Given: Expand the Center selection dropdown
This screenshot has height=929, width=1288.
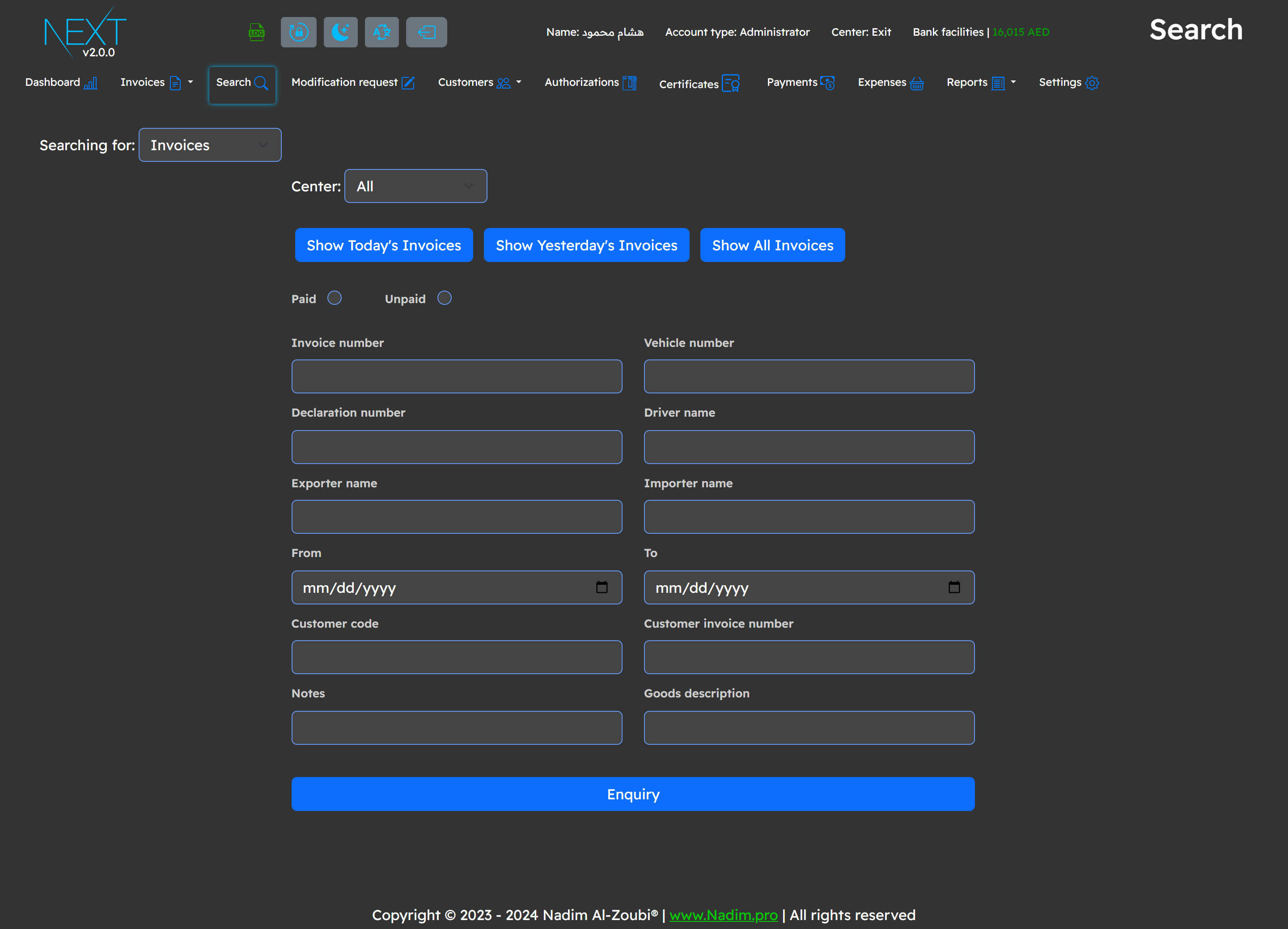Looking at the screenshot, I should [x=415, y=186].
